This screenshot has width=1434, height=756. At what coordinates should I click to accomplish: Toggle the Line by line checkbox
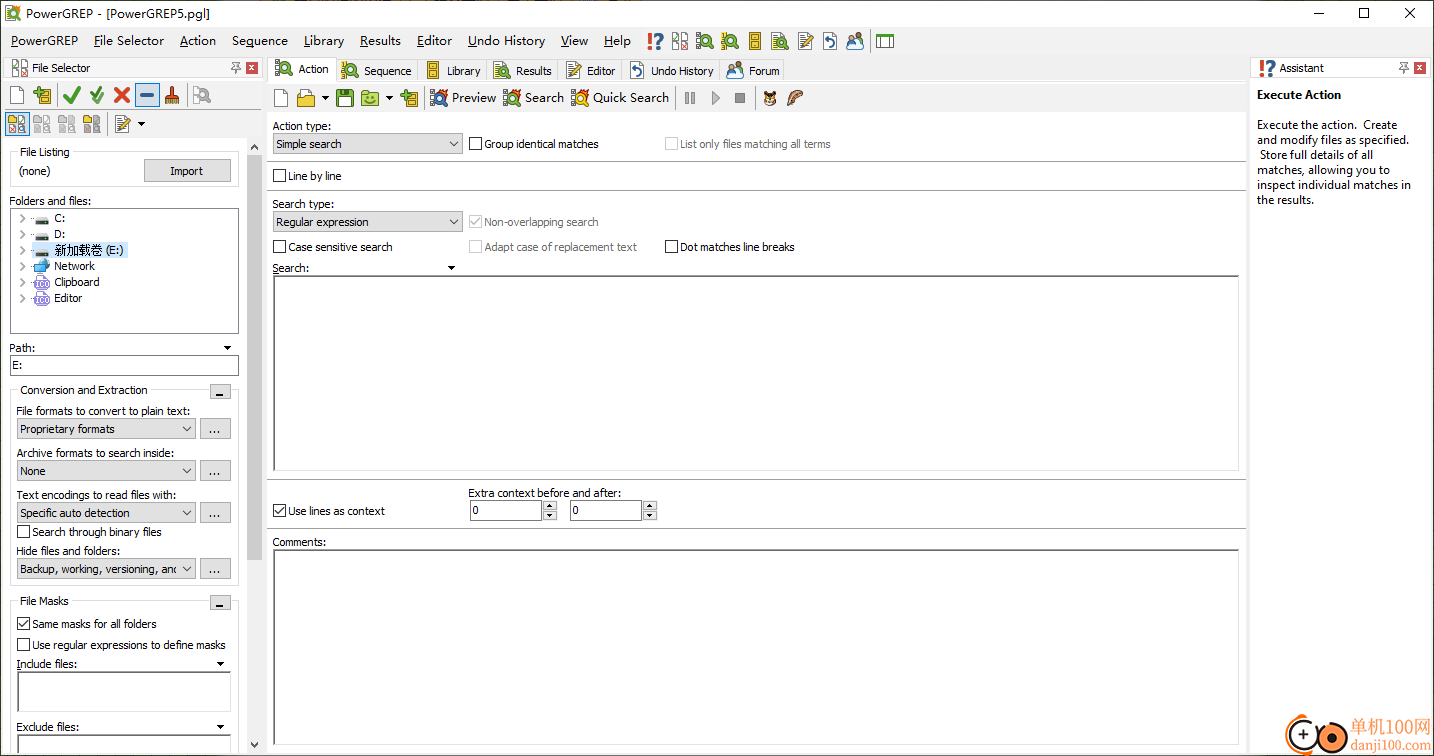click(x=308, y=176)
